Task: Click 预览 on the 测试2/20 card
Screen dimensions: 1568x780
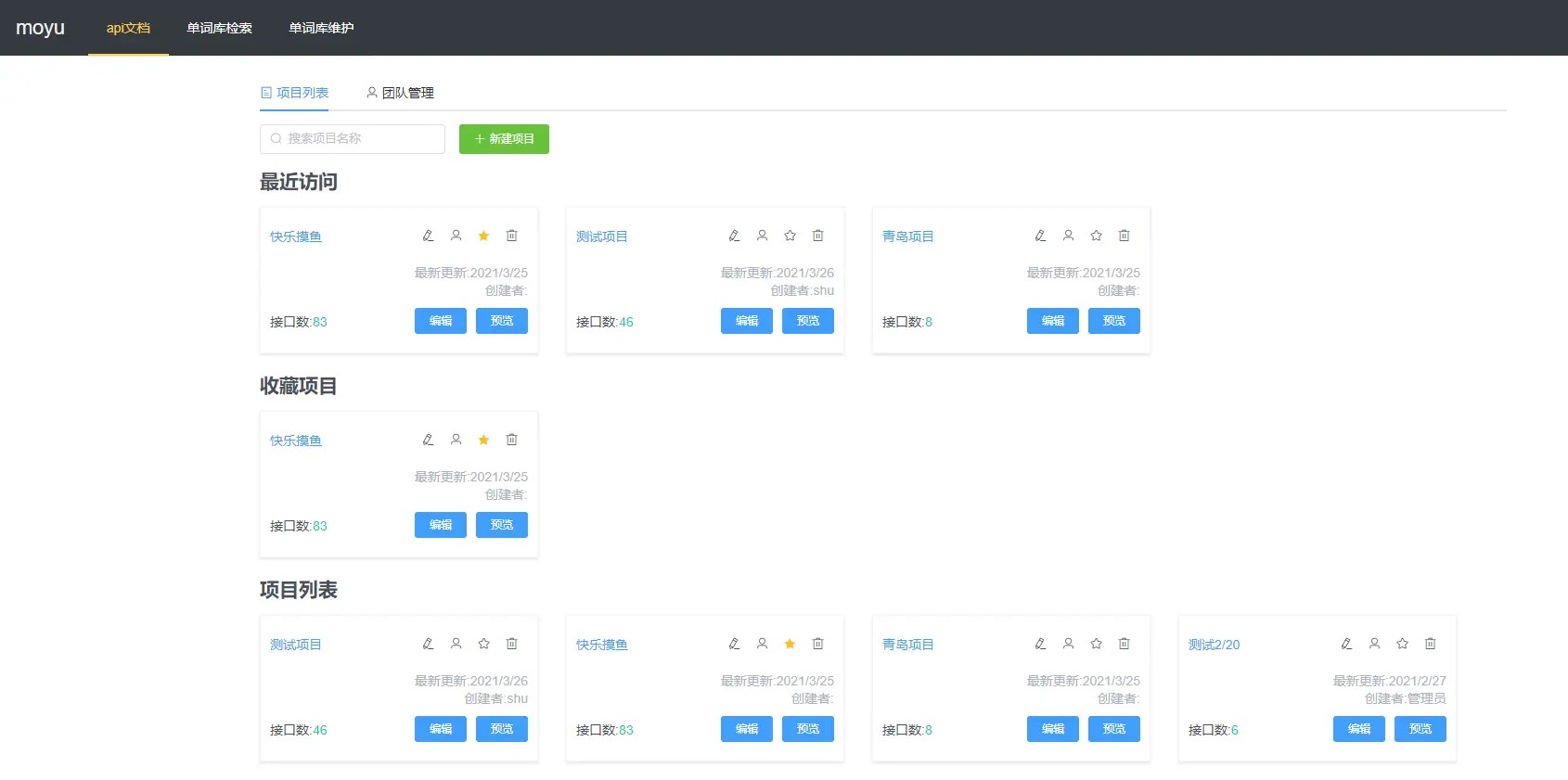Action: click(x=1420, y=729)
